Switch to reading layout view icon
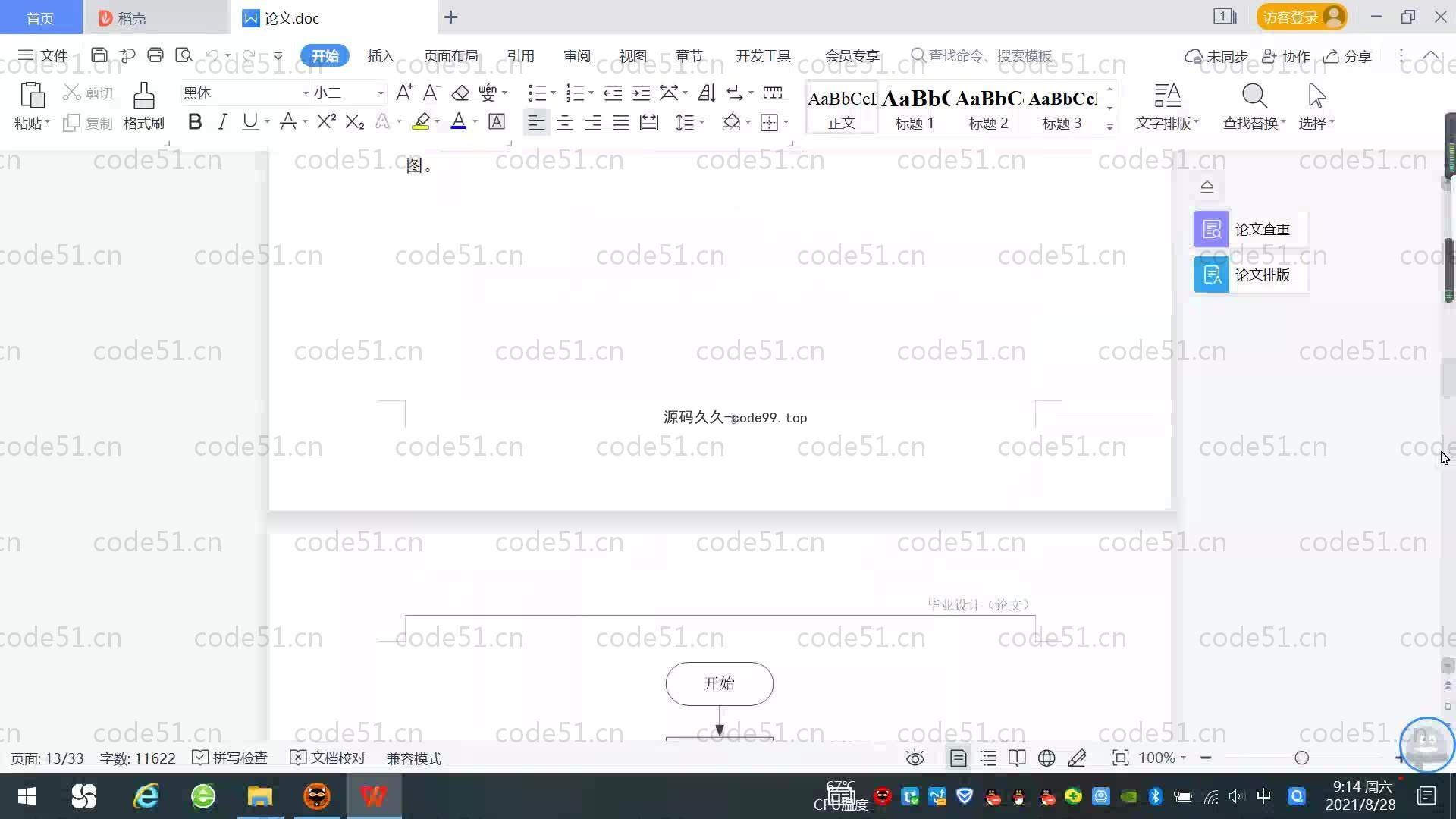 1017,758
